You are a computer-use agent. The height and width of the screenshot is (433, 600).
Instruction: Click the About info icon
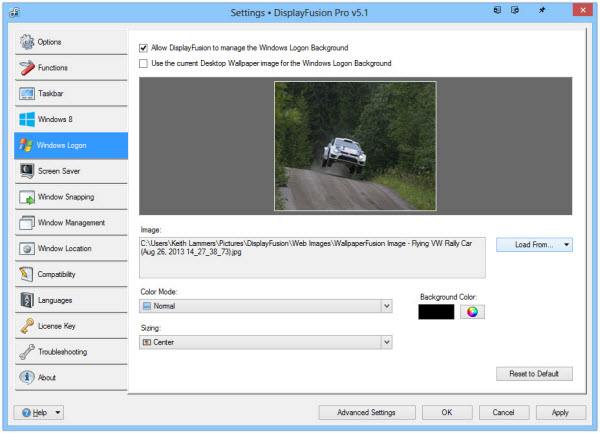click(x=27, y=378)
